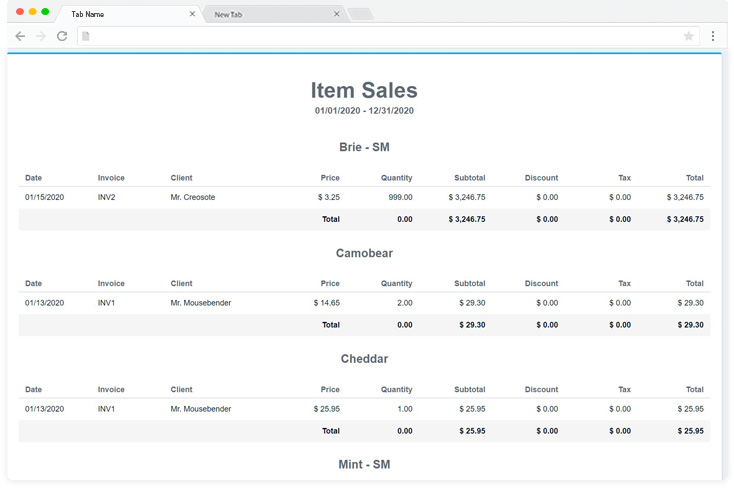
Task: Click Mr. Mousebender in Cheddar table
Action: pos(201,409)
